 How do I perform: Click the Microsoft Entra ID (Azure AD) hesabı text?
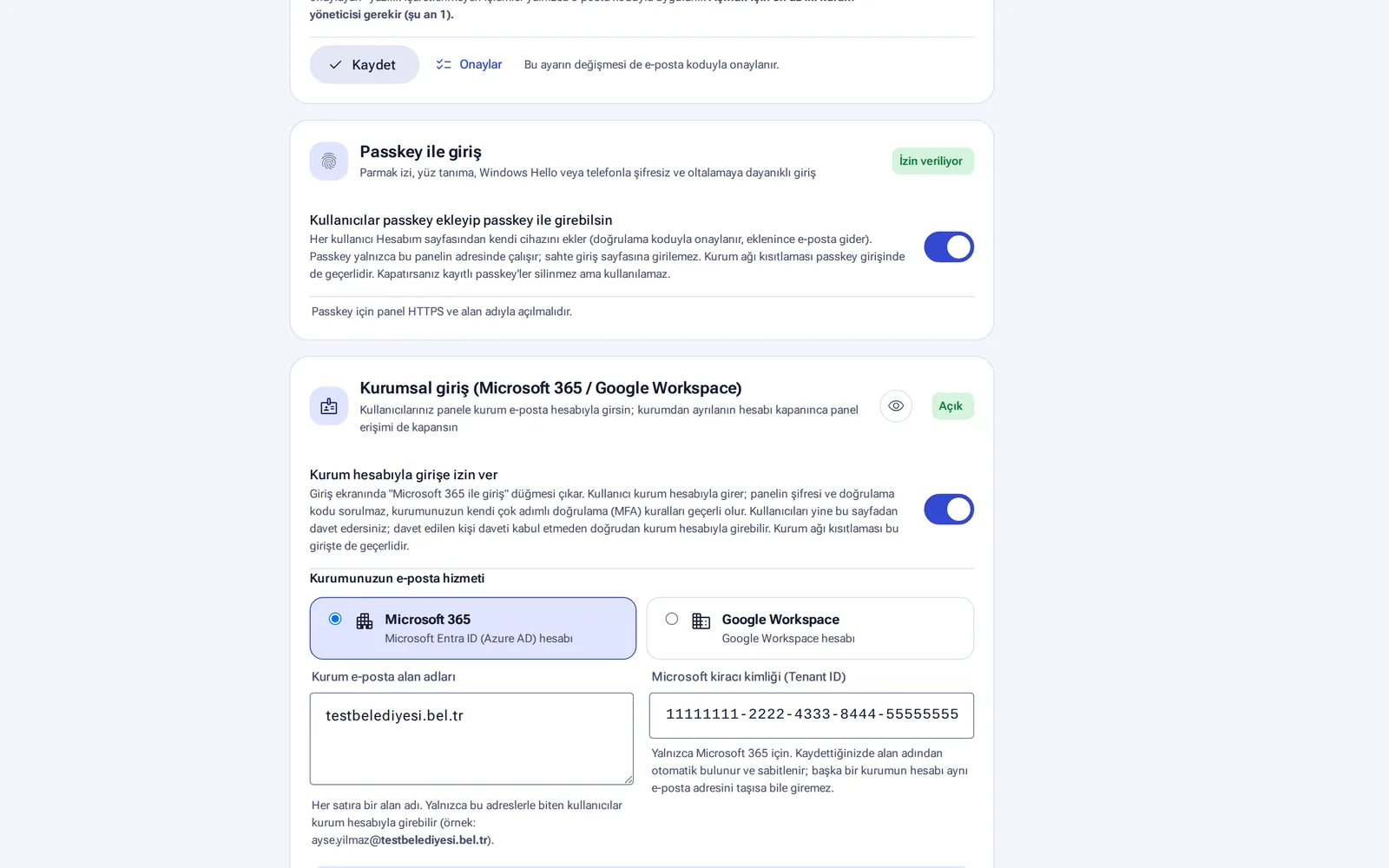(x=478, y=639)
